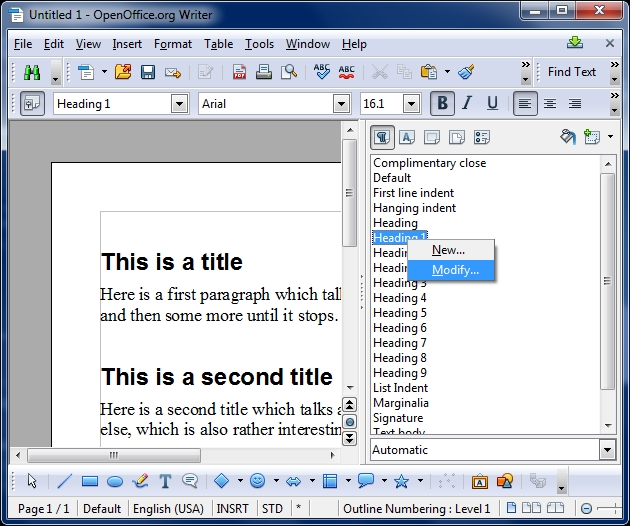Expand Stars shapes dropdown arrow
Viewport: 630px width, 526px height.
420,481
